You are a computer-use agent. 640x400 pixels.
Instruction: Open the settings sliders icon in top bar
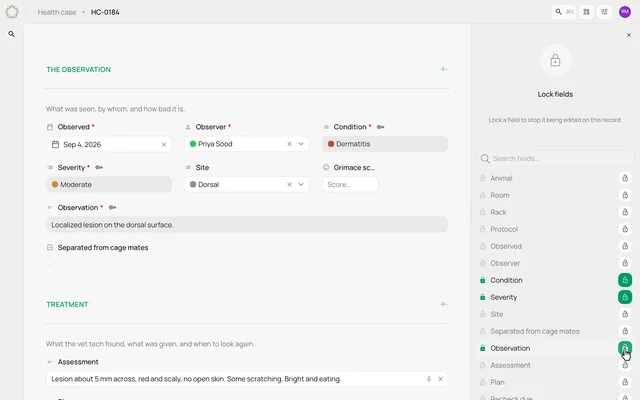coord(604,12)
